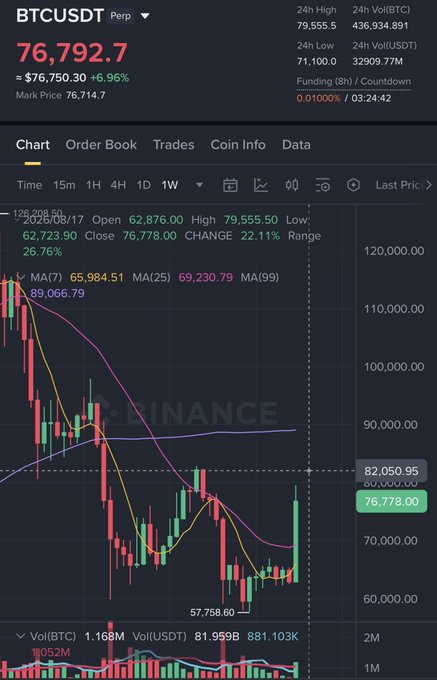Screen dimensions: 437x680
Task: Click the 120,000.00 price axis label
Action: point(394,251)
